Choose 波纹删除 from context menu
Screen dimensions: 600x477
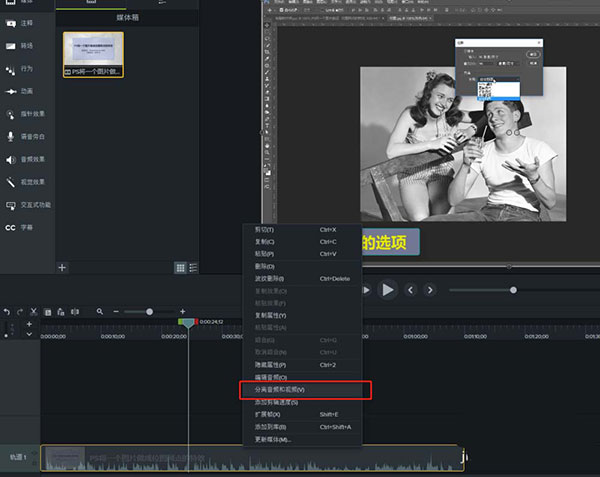(269, 278)
